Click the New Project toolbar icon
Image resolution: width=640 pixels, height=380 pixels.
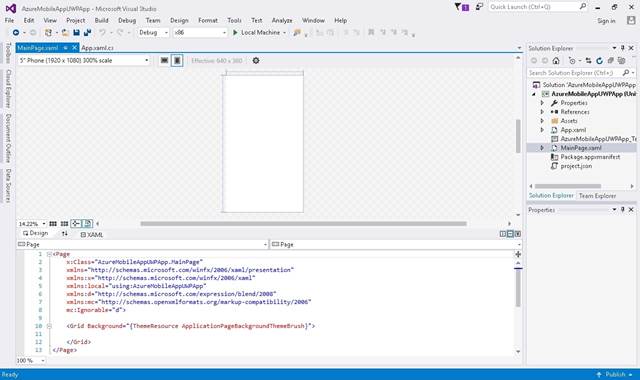pos(48,32)
